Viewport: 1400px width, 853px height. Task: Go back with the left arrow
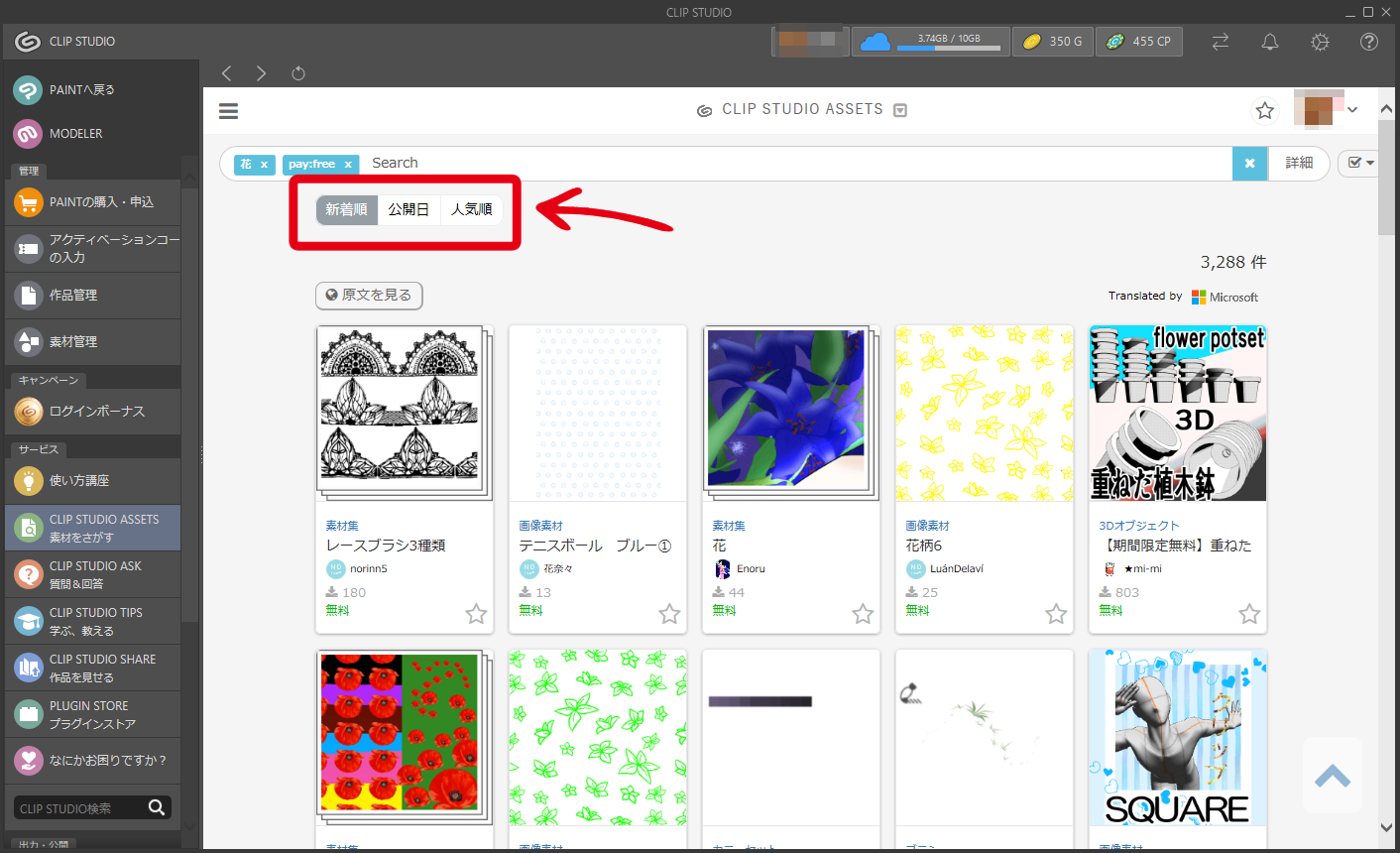coord(227,73)
